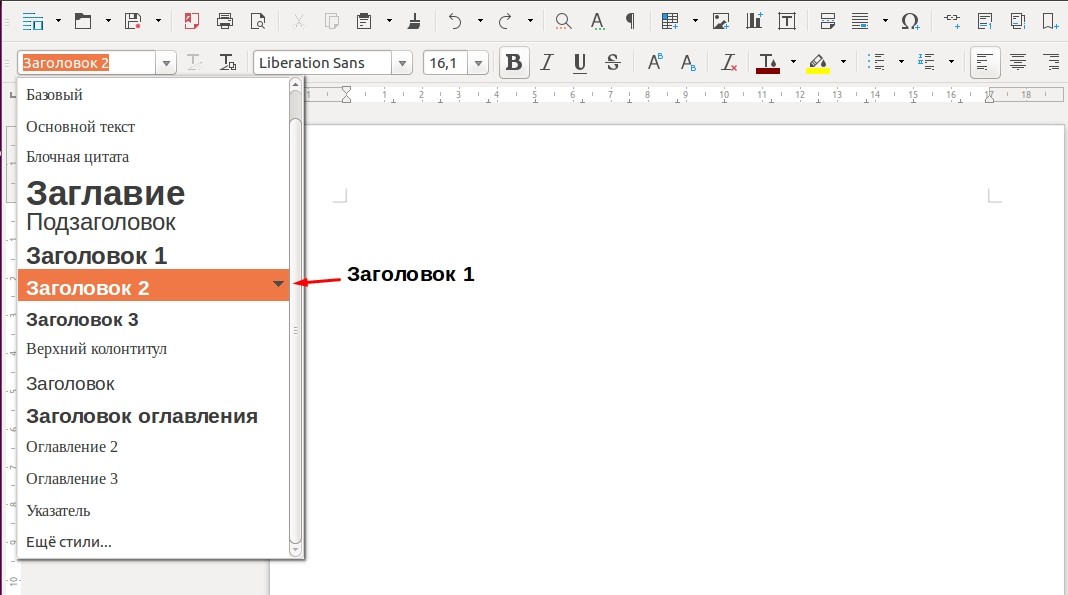Select the Заглавие style
The height and width of the screenshot is (595, 1068).
[153, 193]
